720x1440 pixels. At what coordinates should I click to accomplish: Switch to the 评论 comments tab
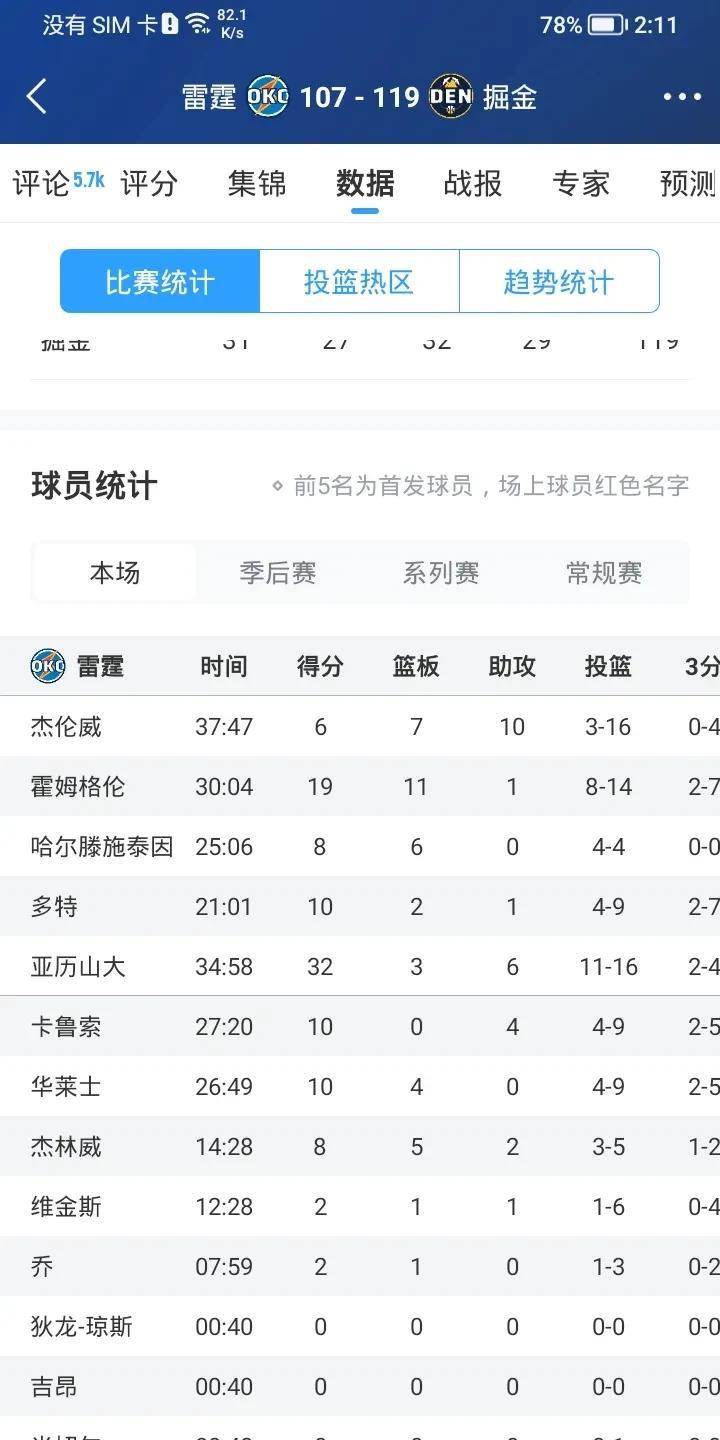click(x=42, y=184)
